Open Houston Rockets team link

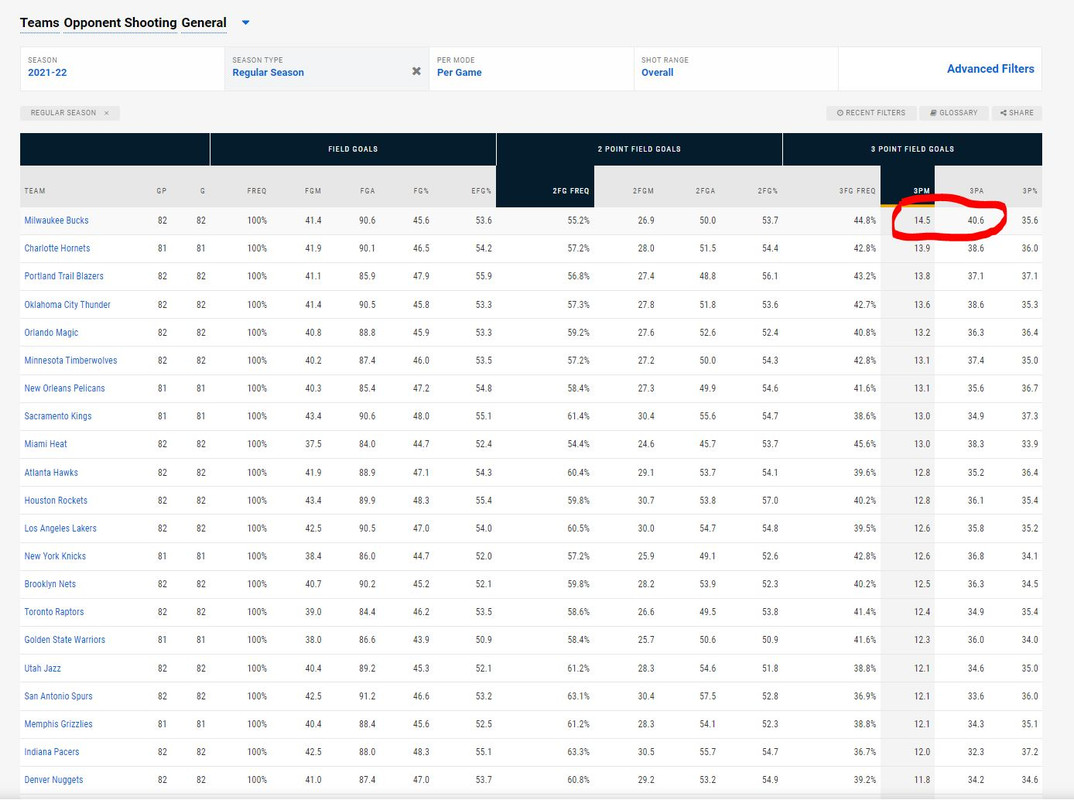[55, 501]
